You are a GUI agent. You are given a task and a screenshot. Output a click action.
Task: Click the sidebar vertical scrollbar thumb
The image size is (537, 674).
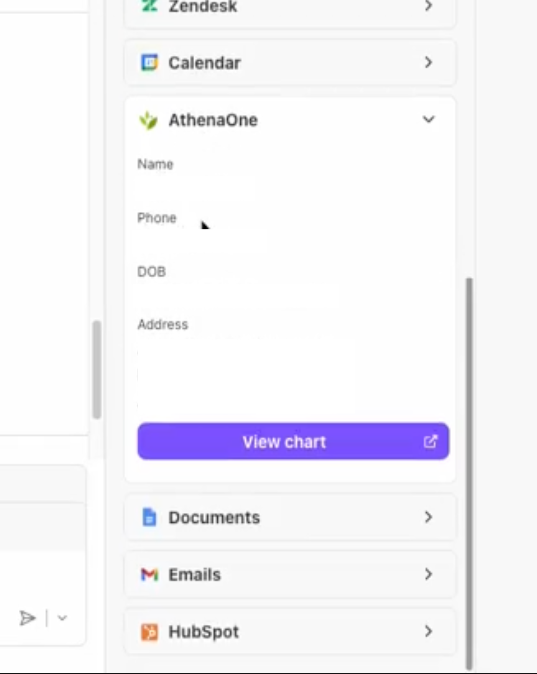click(x=469, y=473)
